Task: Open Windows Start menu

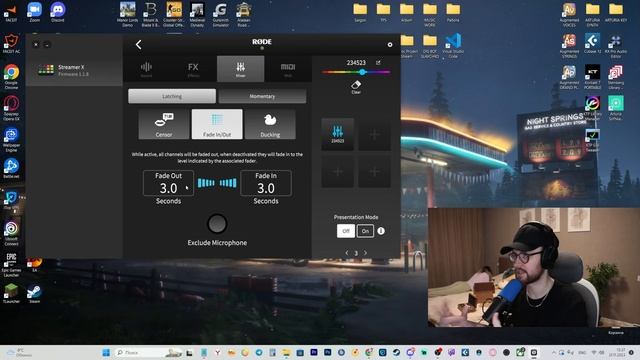Action: click(106, 352)
